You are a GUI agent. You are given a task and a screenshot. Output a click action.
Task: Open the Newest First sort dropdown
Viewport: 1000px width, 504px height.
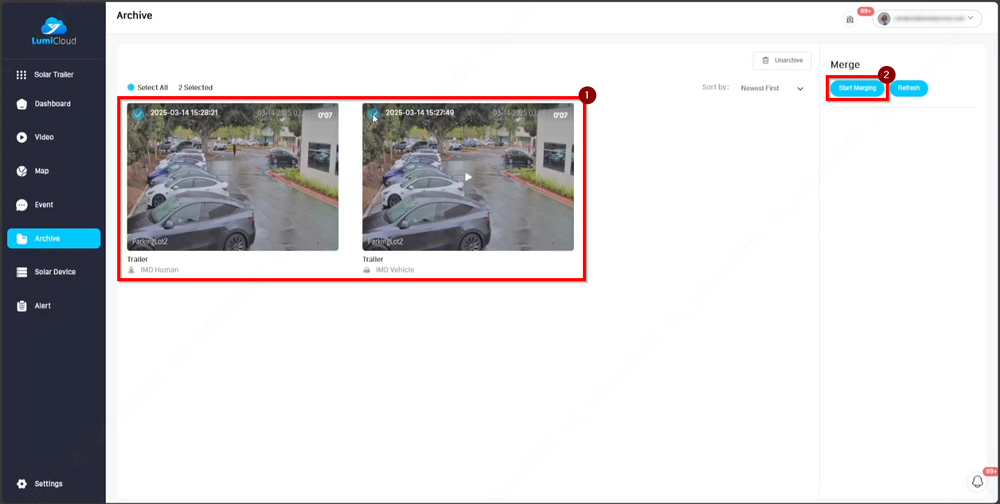click(772, 88)
